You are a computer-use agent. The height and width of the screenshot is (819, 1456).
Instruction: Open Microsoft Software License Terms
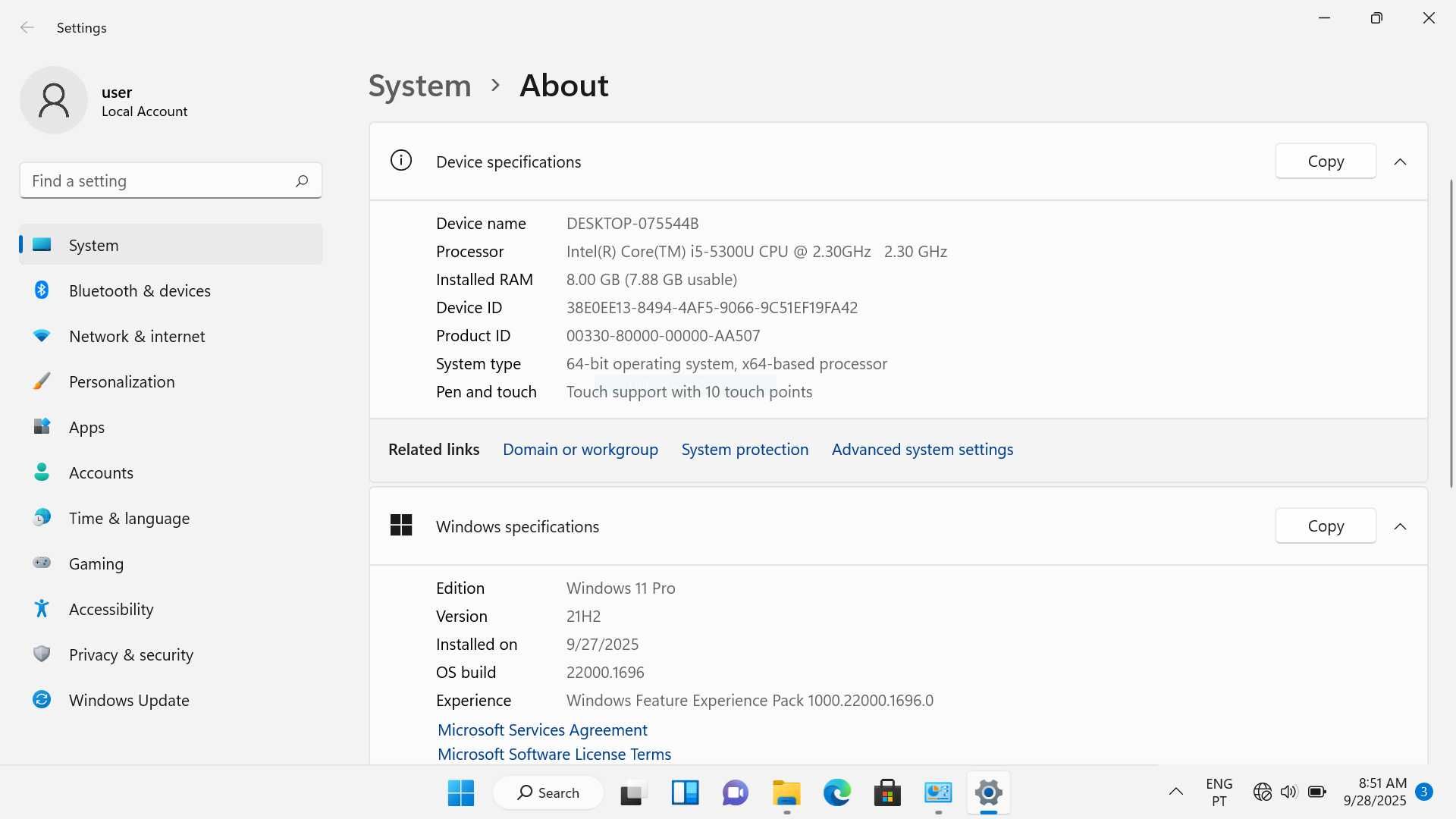[x=554, y=755]
